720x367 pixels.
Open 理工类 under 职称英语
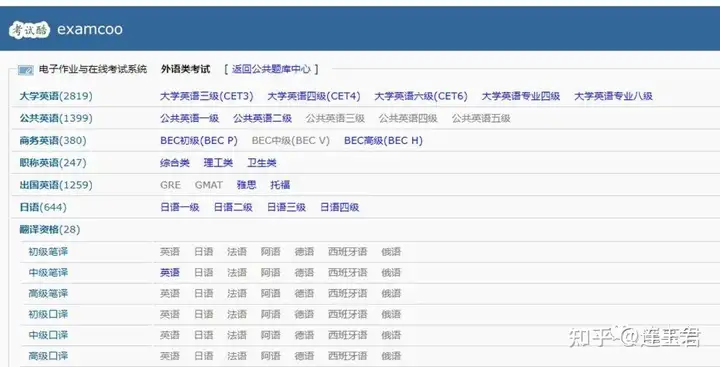(218, 163)
